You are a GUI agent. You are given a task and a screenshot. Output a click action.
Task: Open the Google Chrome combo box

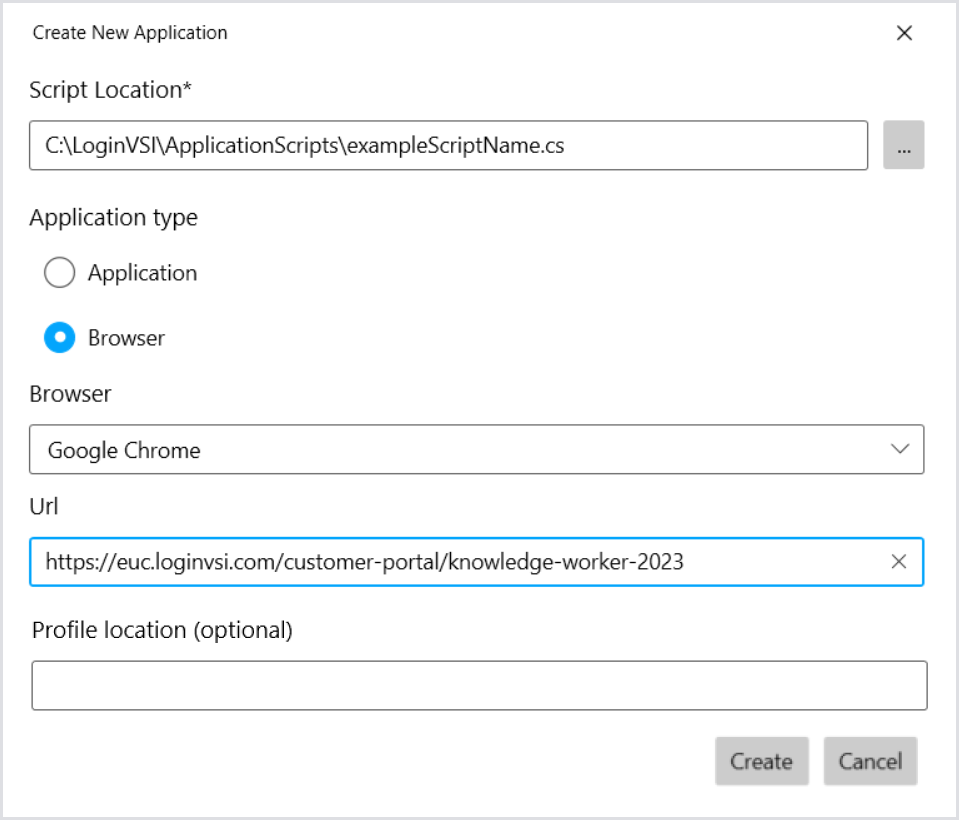[x=450, y=450]
